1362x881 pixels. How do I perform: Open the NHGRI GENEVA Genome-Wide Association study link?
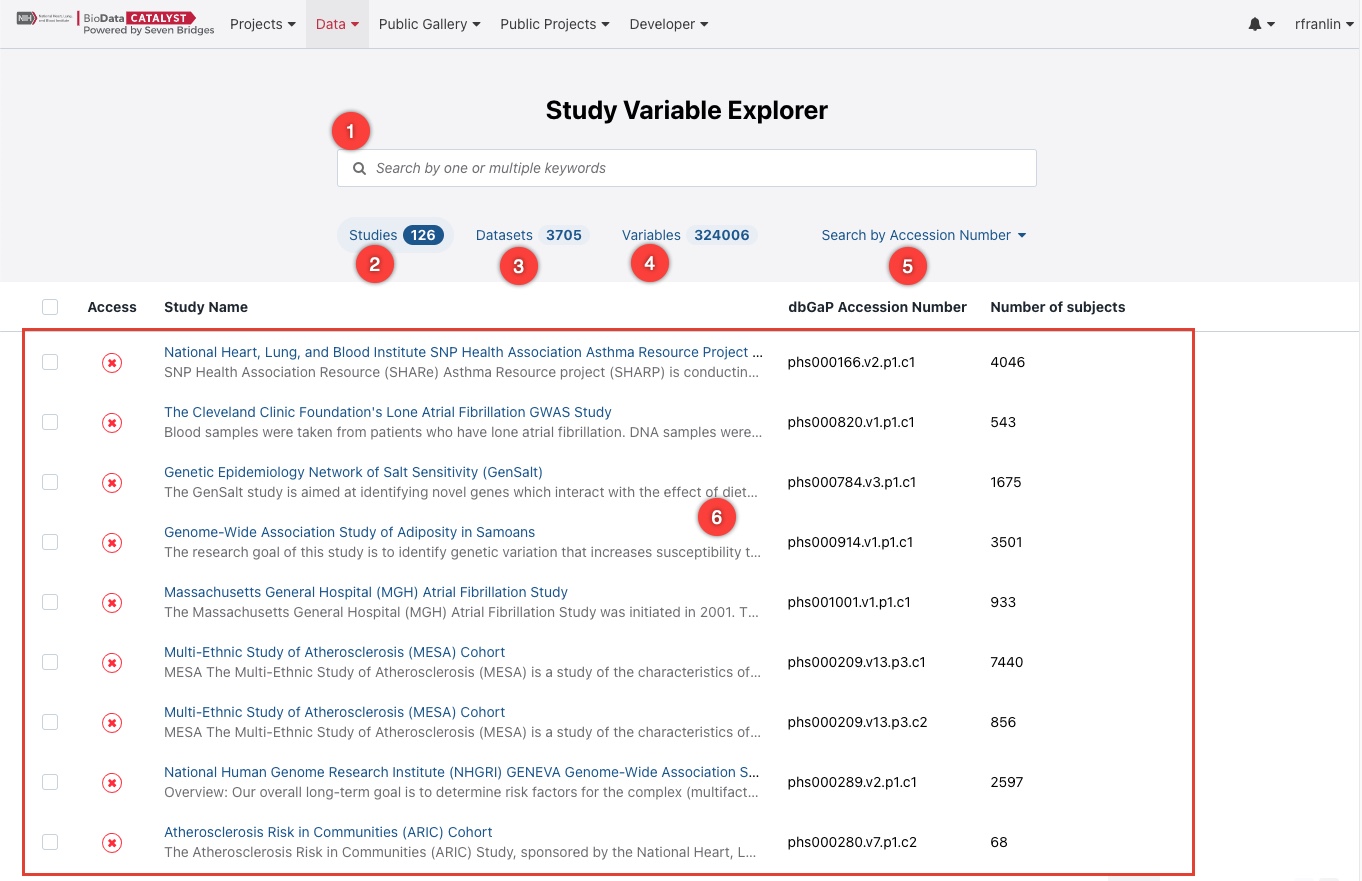462,772
